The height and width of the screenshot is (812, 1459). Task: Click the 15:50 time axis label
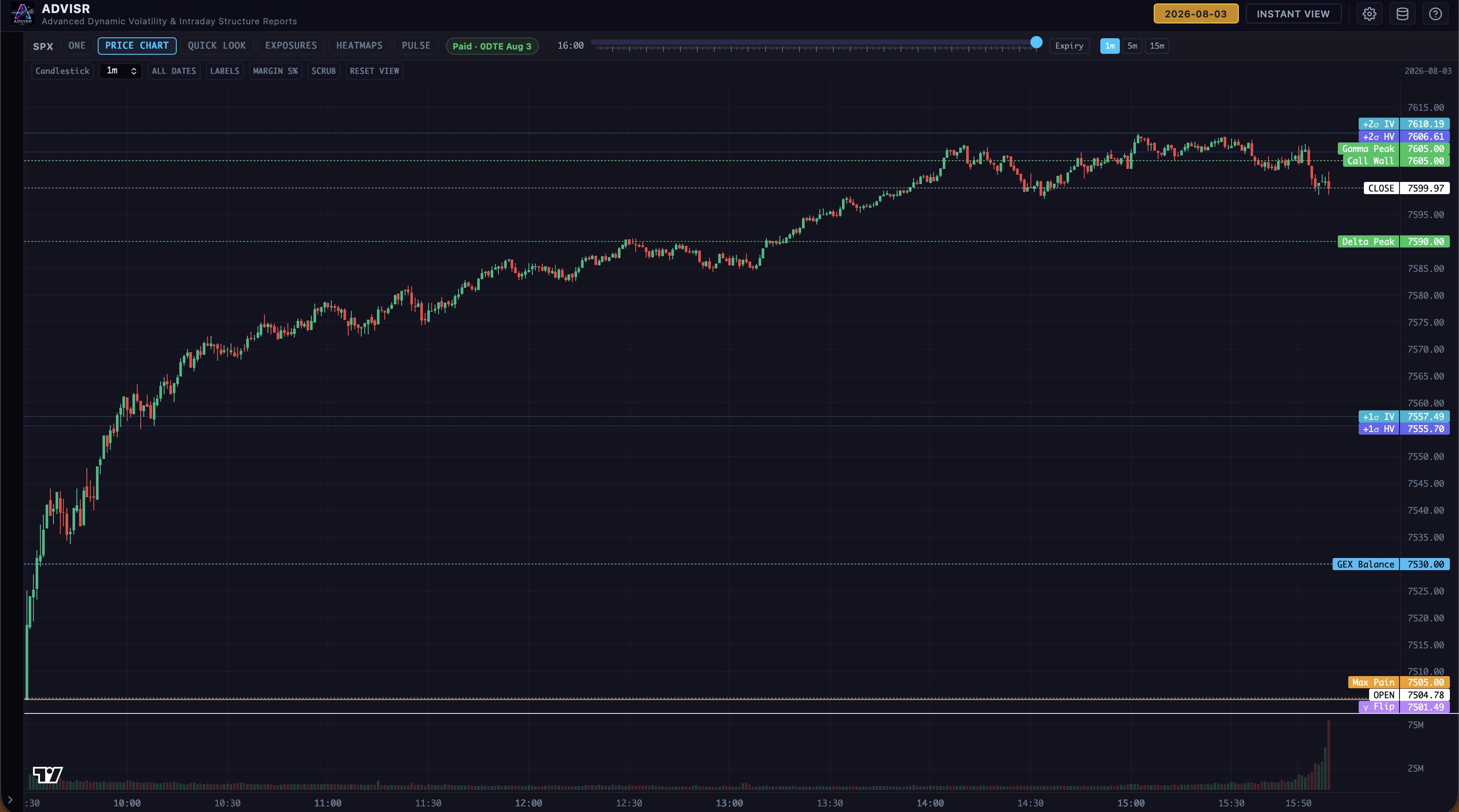[x=1298, y=803]
